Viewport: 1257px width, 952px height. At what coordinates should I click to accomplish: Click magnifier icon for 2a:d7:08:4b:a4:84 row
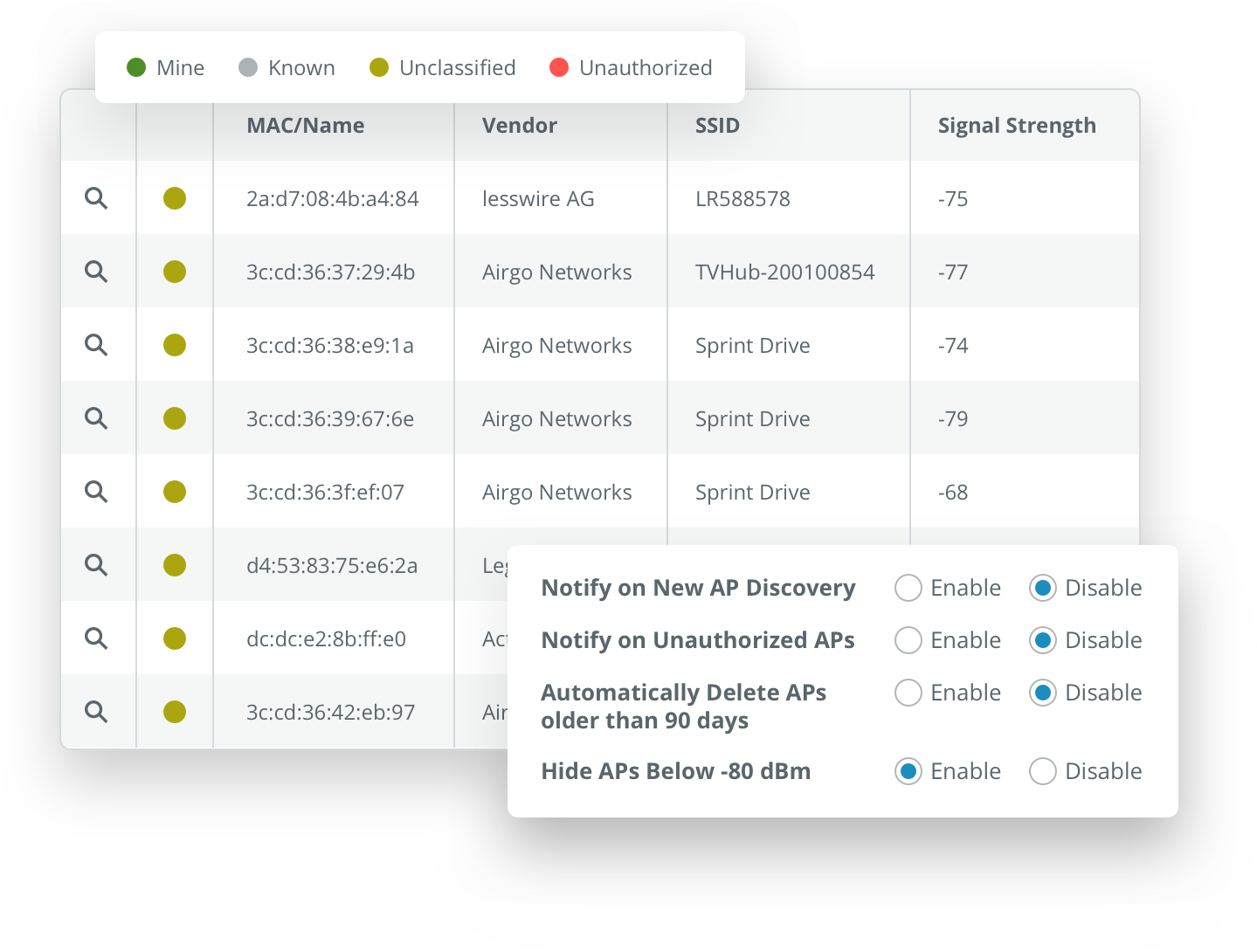tap(96, 198)
